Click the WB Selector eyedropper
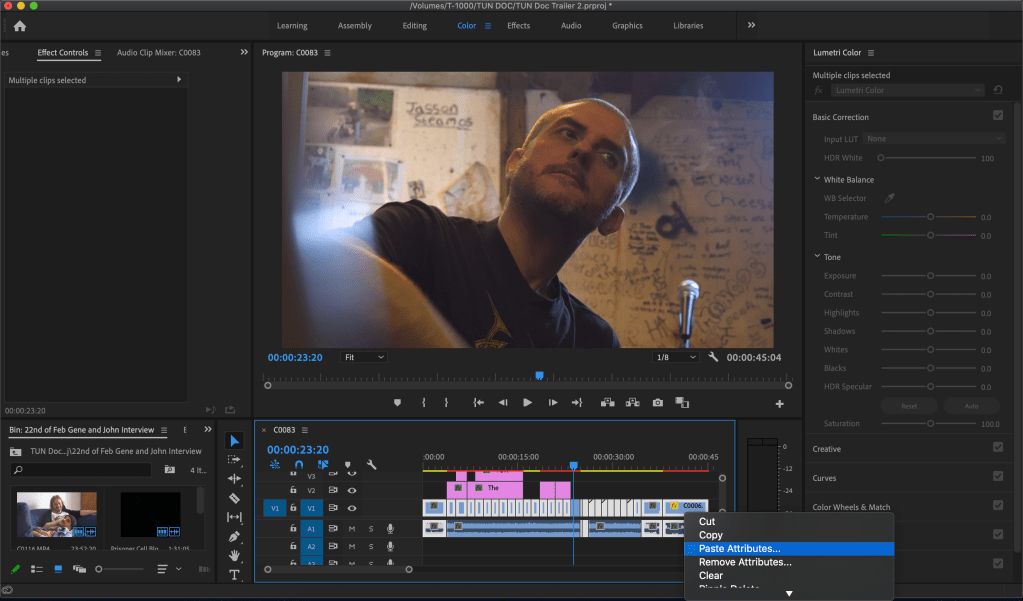Image resolution: width=1023 pixels, height=601 pixels. [x=888, y=198]
